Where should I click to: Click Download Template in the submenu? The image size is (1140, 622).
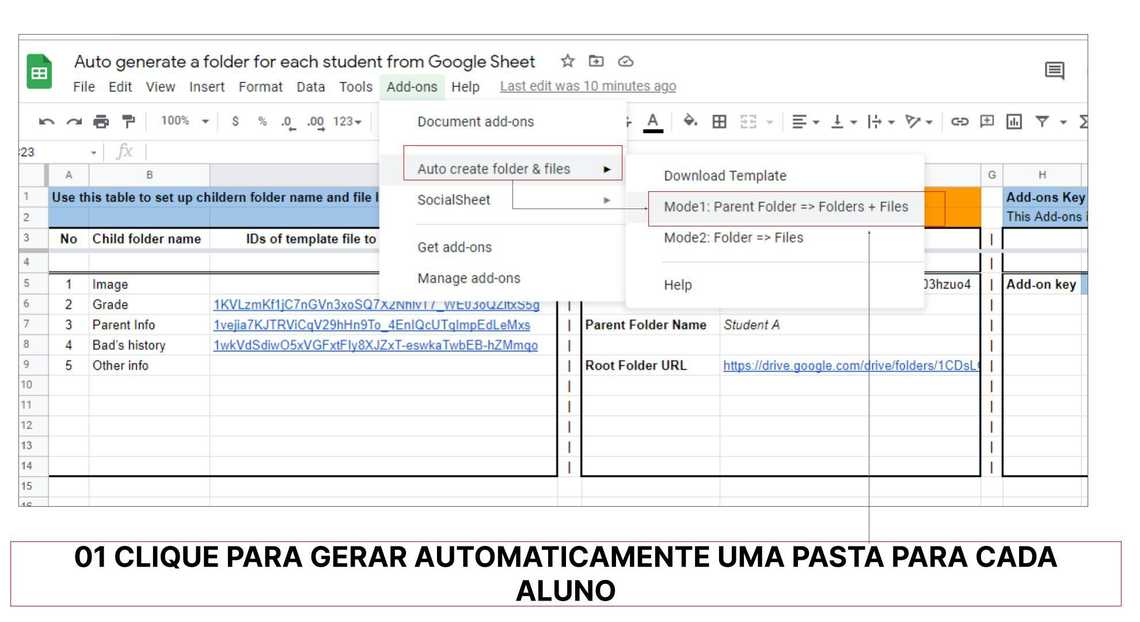725,176
